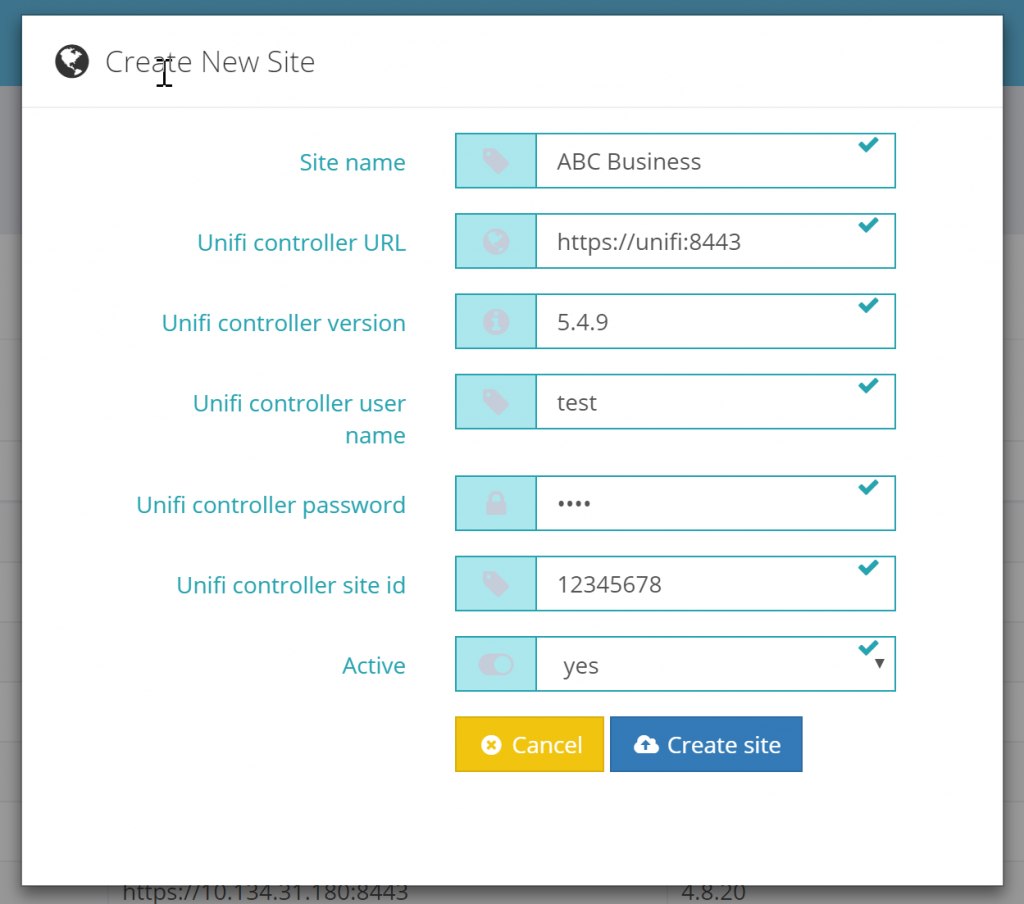
Task: Cancel creating the new site
Action: [x=529, y=744]
